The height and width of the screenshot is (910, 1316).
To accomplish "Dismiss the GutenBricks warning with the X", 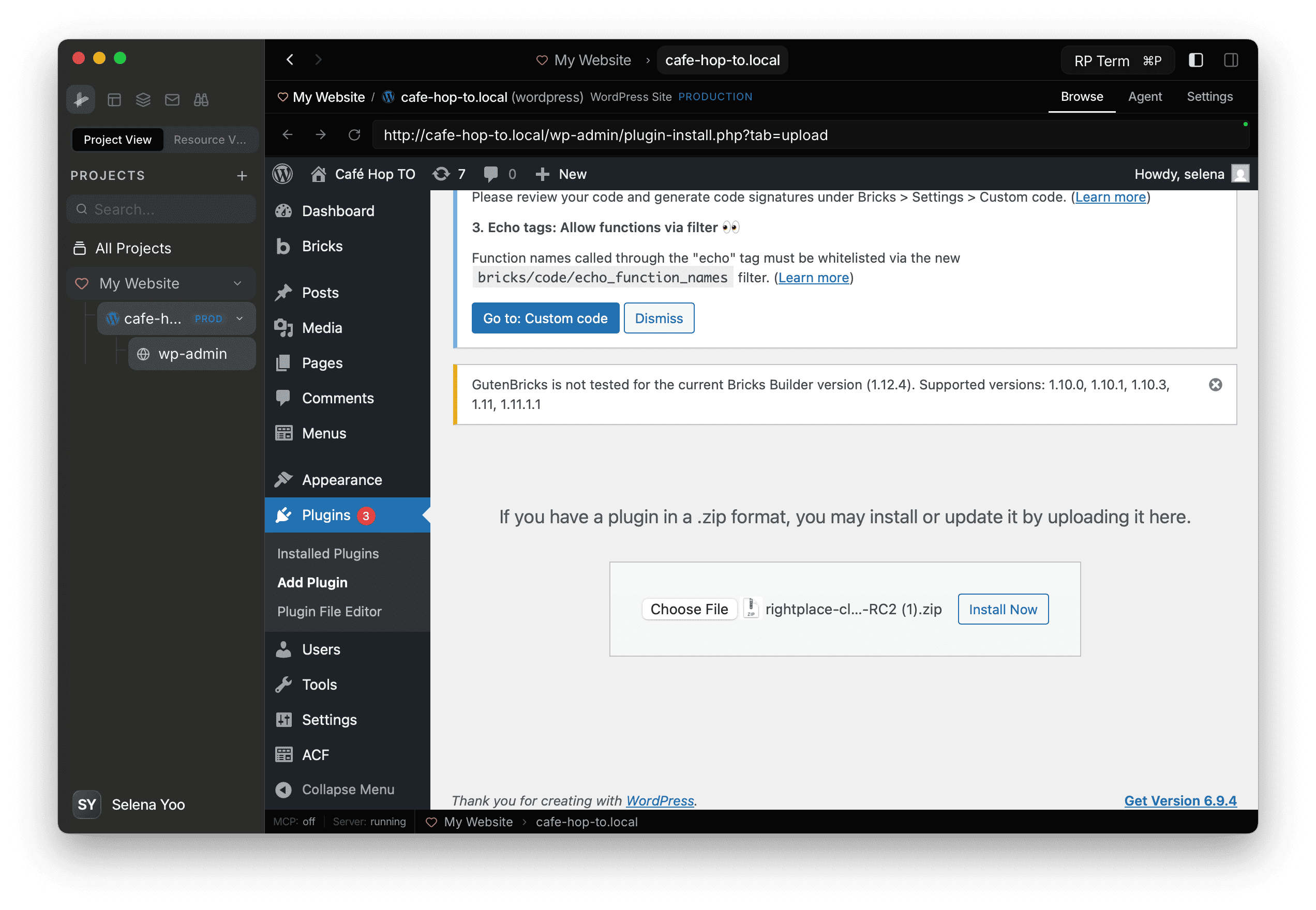I will coord(1215,385).
